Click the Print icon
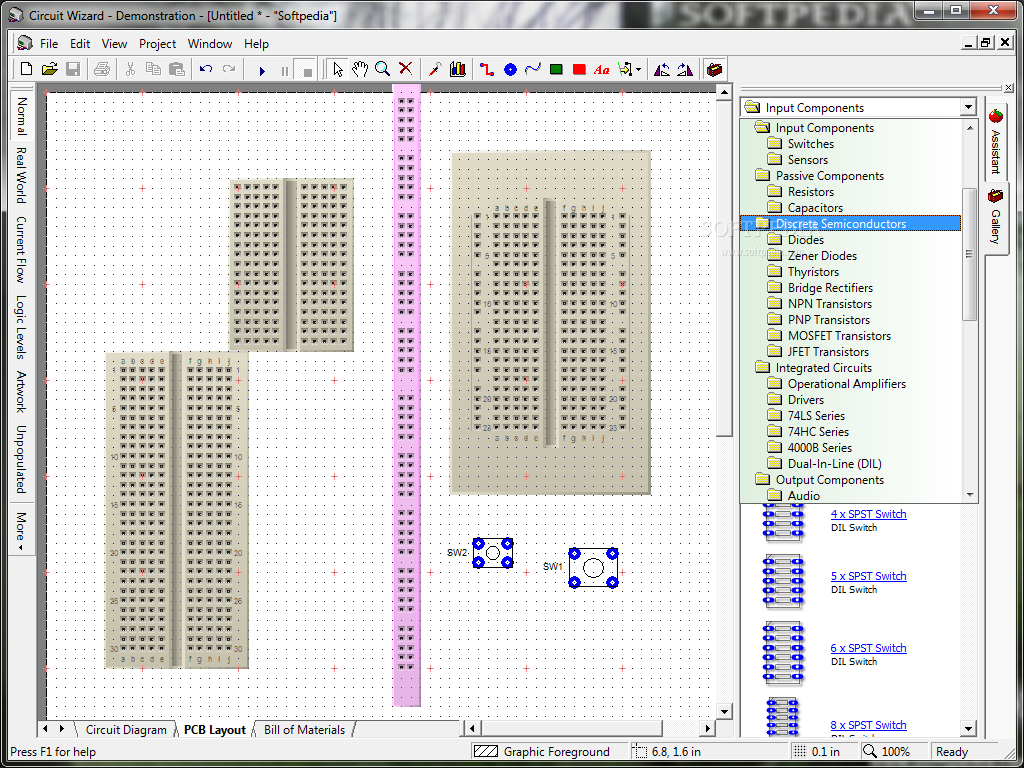 tap(102, 69)
